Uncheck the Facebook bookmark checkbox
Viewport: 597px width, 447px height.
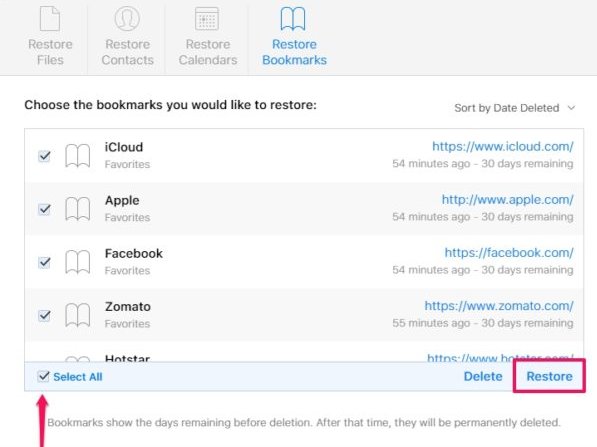[45, 262]
